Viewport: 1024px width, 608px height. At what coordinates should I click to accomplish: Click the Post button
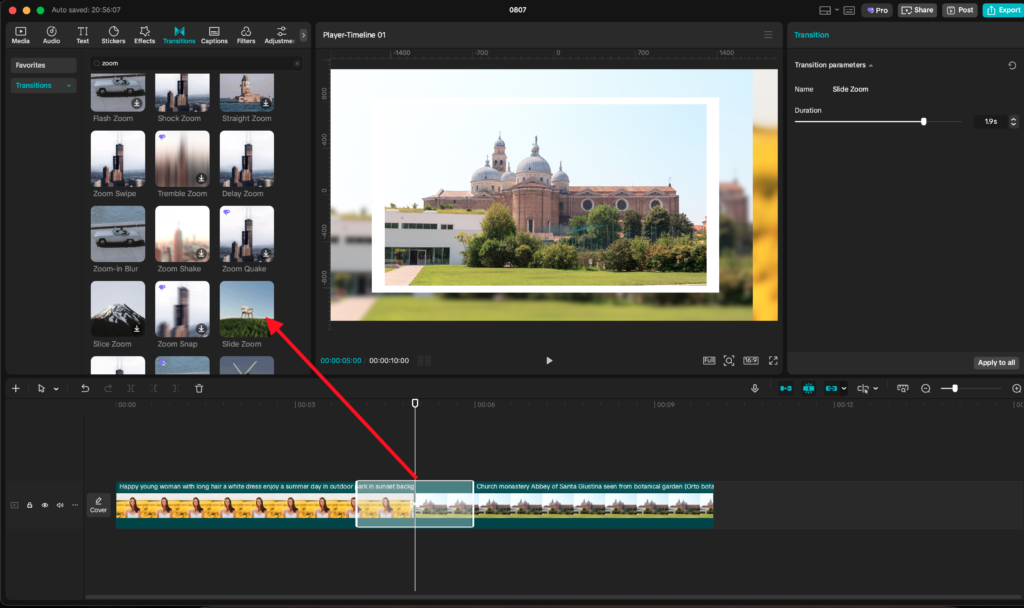pos(959,10)
